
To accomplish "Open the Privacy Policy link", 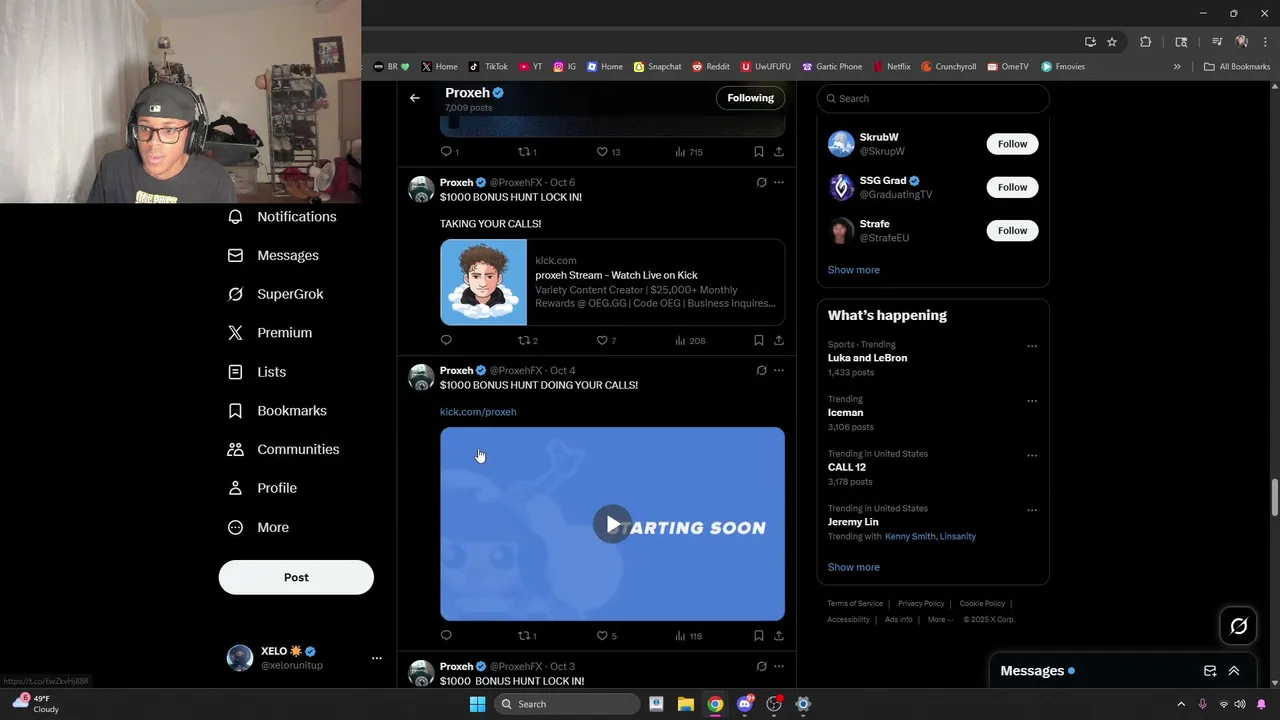I will point(921,604).
